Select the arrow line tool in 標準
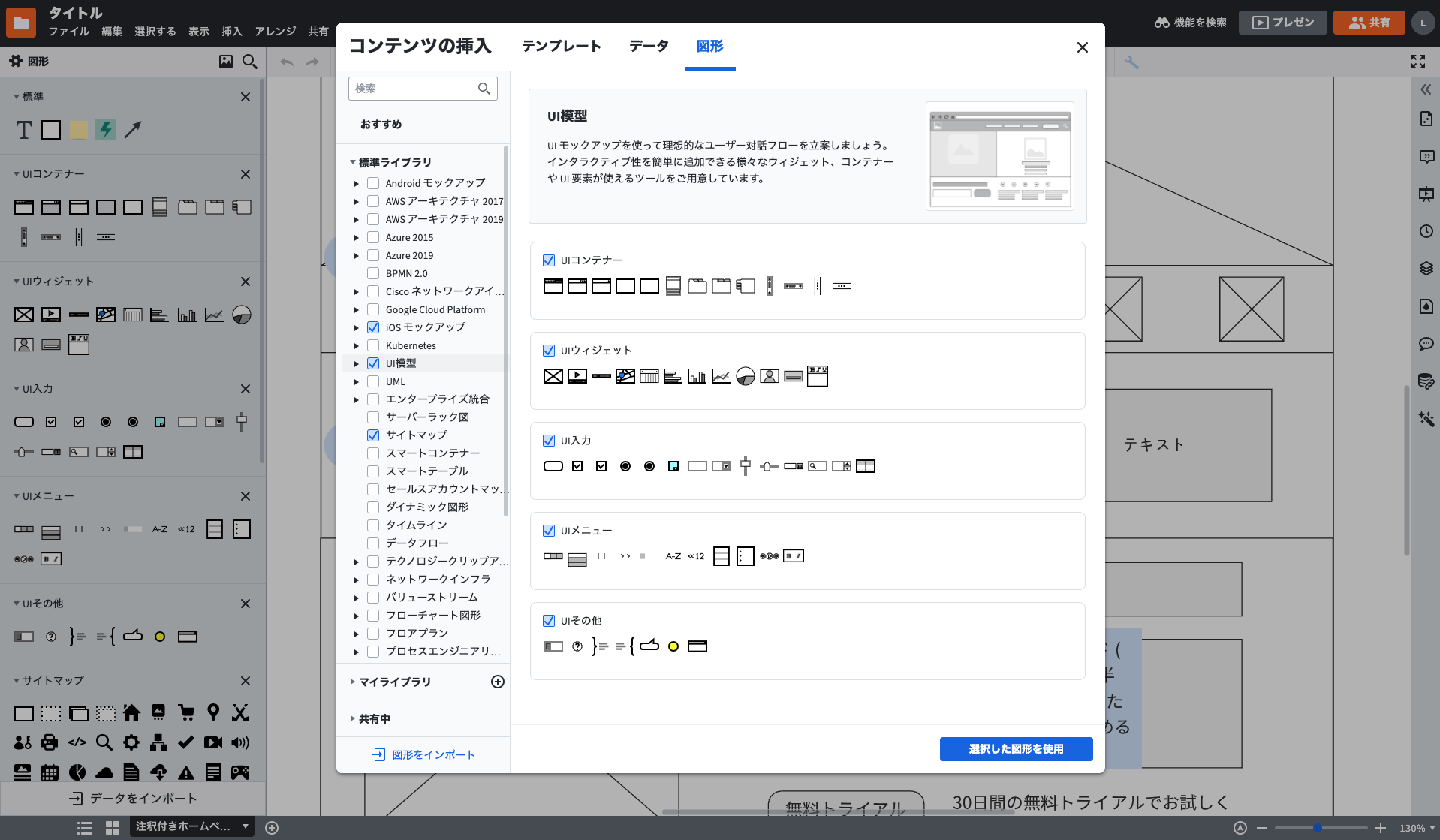This screenshot has height=840, width=1440. pos(133,130)
